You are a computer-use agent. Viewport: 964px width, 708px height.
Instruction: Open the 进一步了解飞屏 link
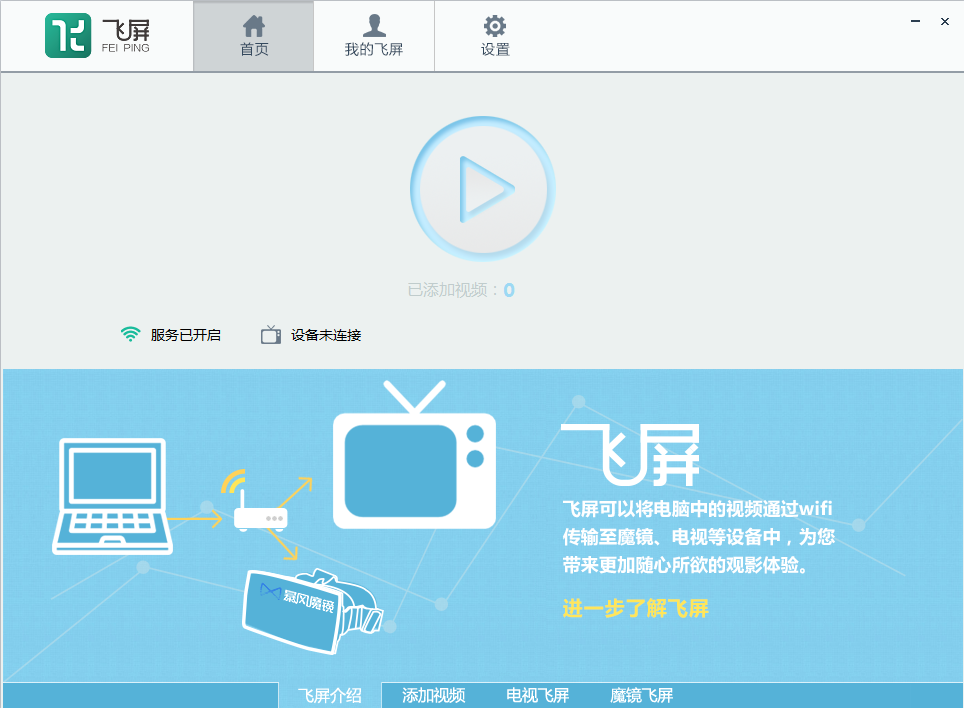(636, 608)
